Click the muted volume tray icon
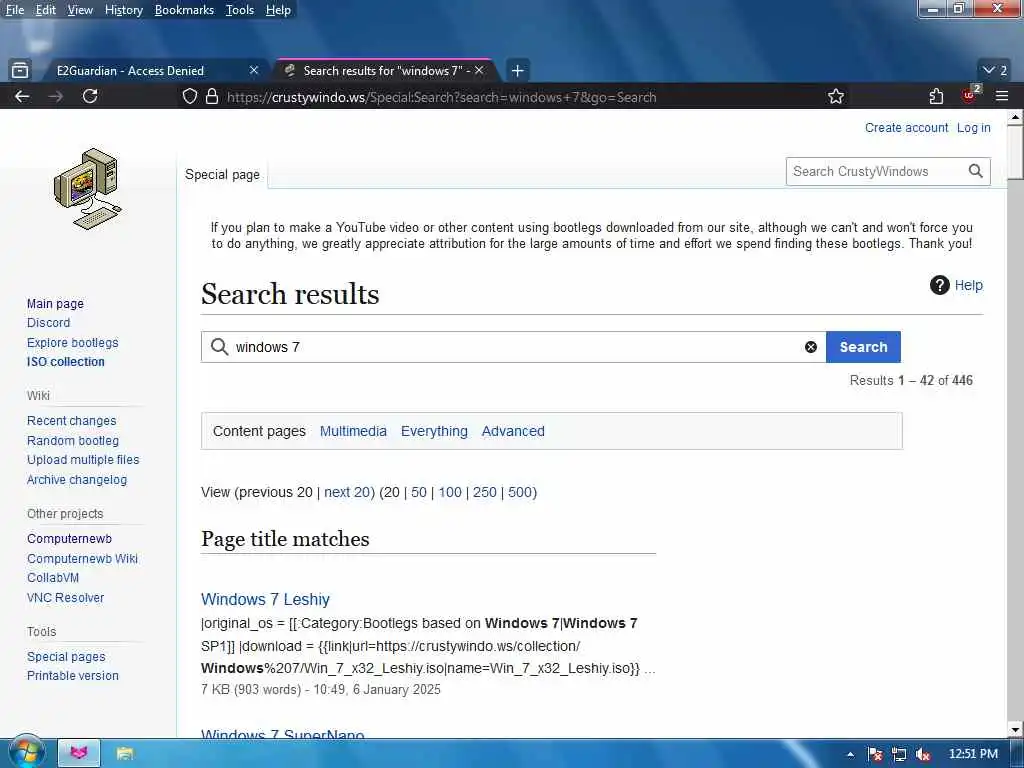1024x768 pixels. tap(923, 754)
